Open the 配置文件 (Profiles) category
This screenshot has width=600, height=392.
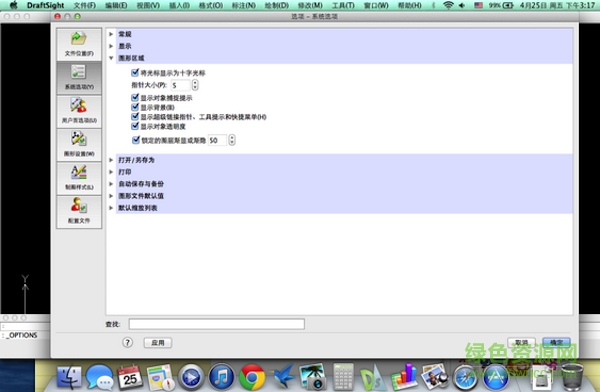(x=79, y=212)
